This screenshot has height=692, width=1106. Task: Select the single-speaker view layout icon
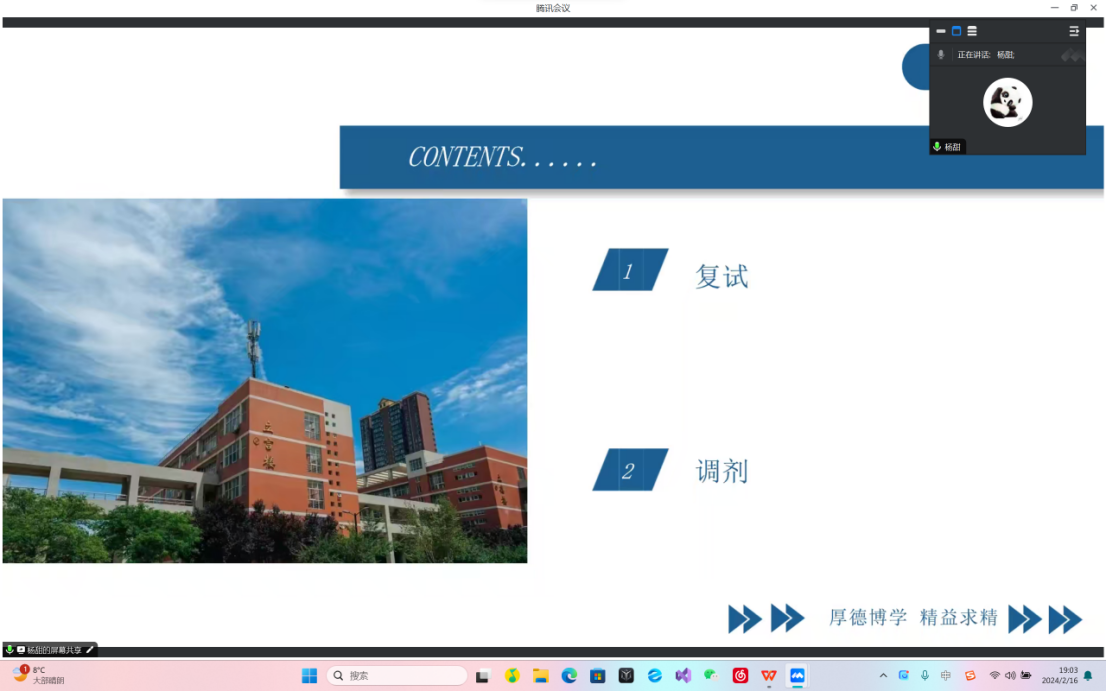tap(956, 31)
